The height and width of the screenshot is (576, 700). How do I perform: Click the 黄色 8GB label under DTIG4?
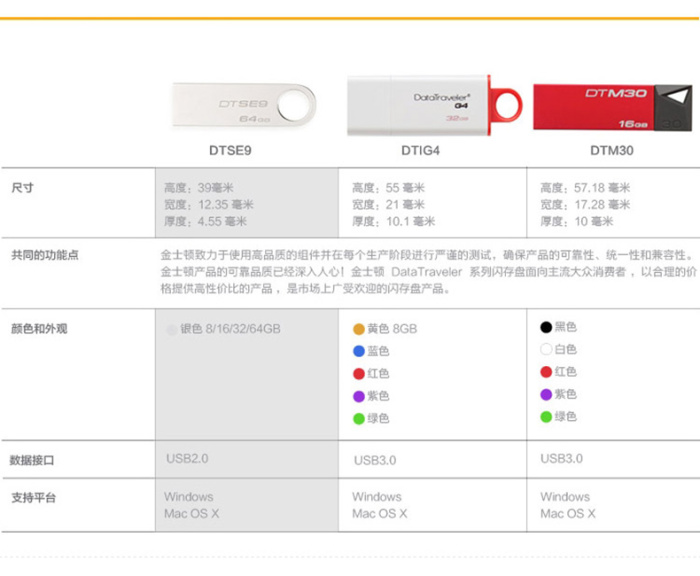[392, 329]
